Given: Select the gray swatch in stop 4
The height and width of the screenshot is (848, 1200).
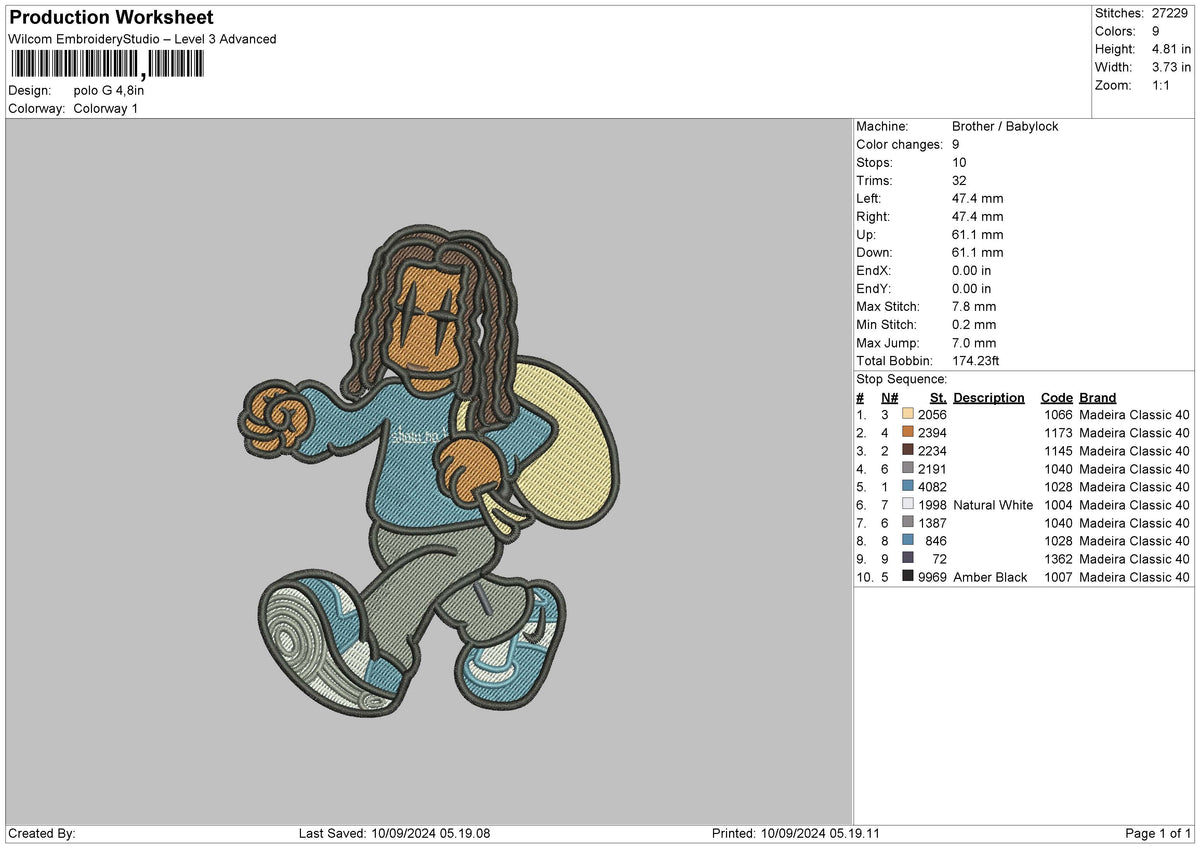Looking at the screenshot, I should pyautogui.click(x=908, y=468).
